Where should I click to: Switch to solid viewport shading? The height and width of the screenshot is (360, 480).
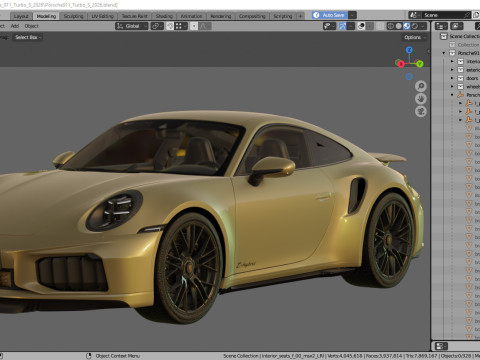398,26
